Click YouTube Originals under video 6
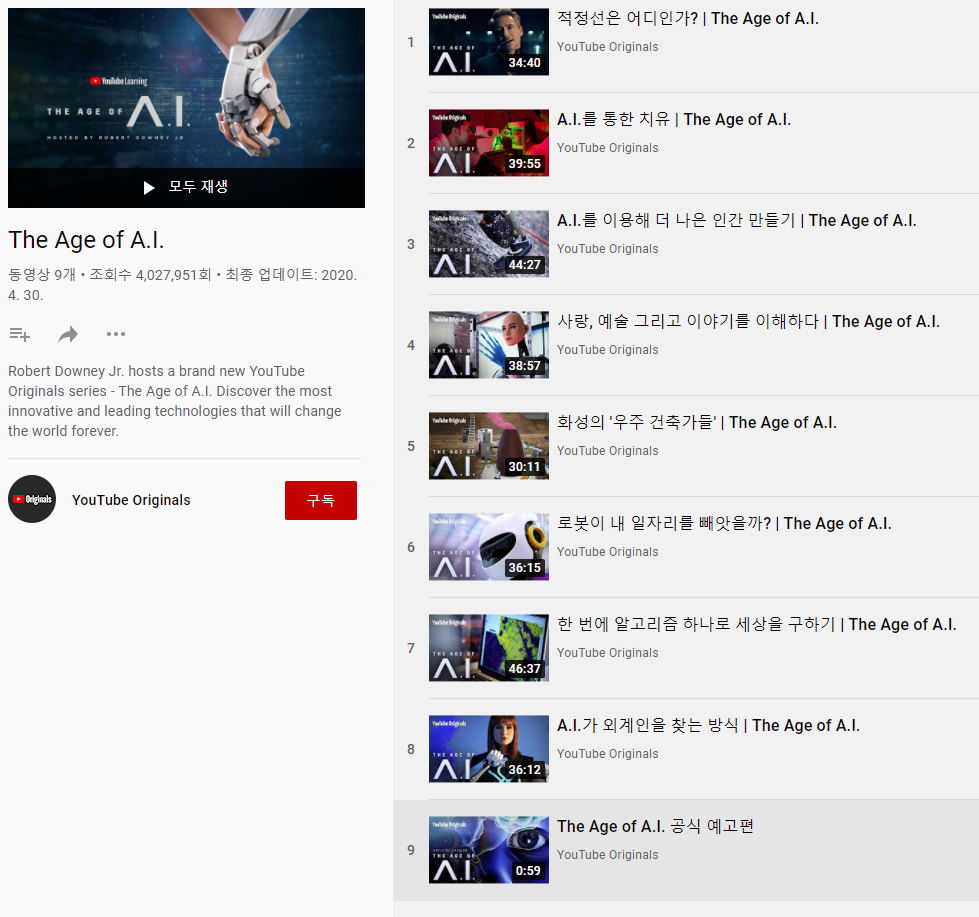This screenshot has width=979, height=917. point(608,552)
